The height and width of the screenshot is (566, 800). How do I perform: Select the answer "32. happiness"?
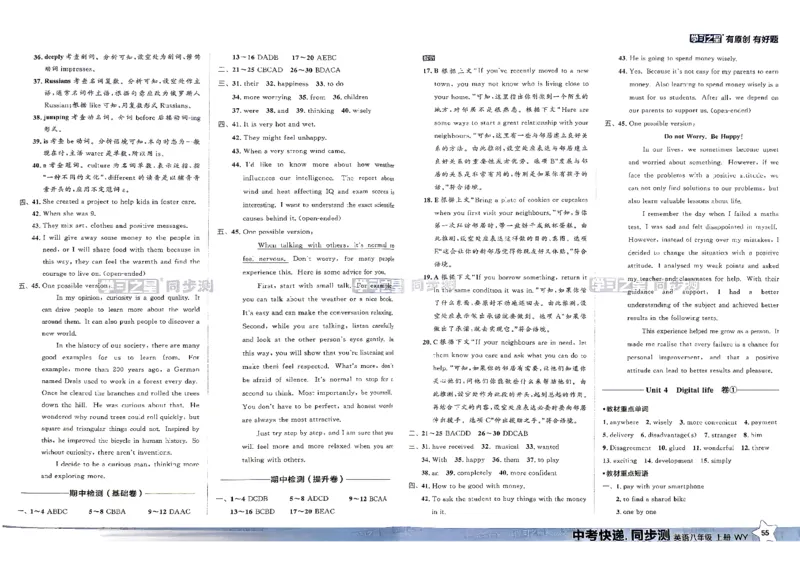(287, 83)
